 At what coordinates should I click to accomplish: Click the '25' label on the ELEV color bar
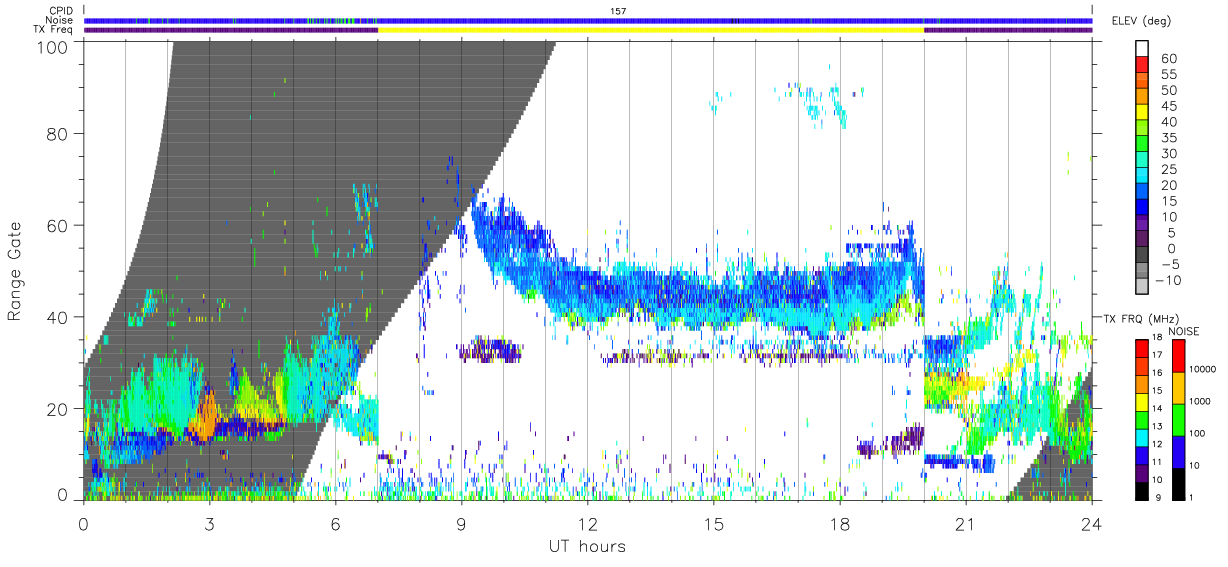[1169, 169]
